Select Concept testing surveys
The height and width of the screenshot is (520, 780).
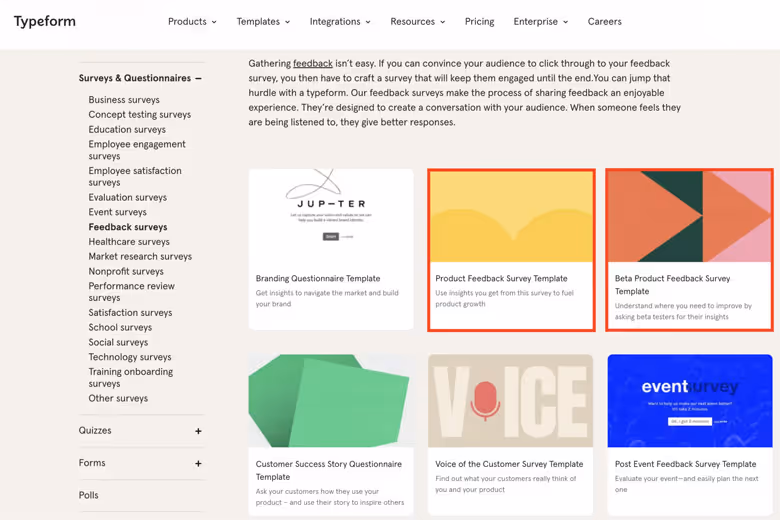tap(140, 114)
